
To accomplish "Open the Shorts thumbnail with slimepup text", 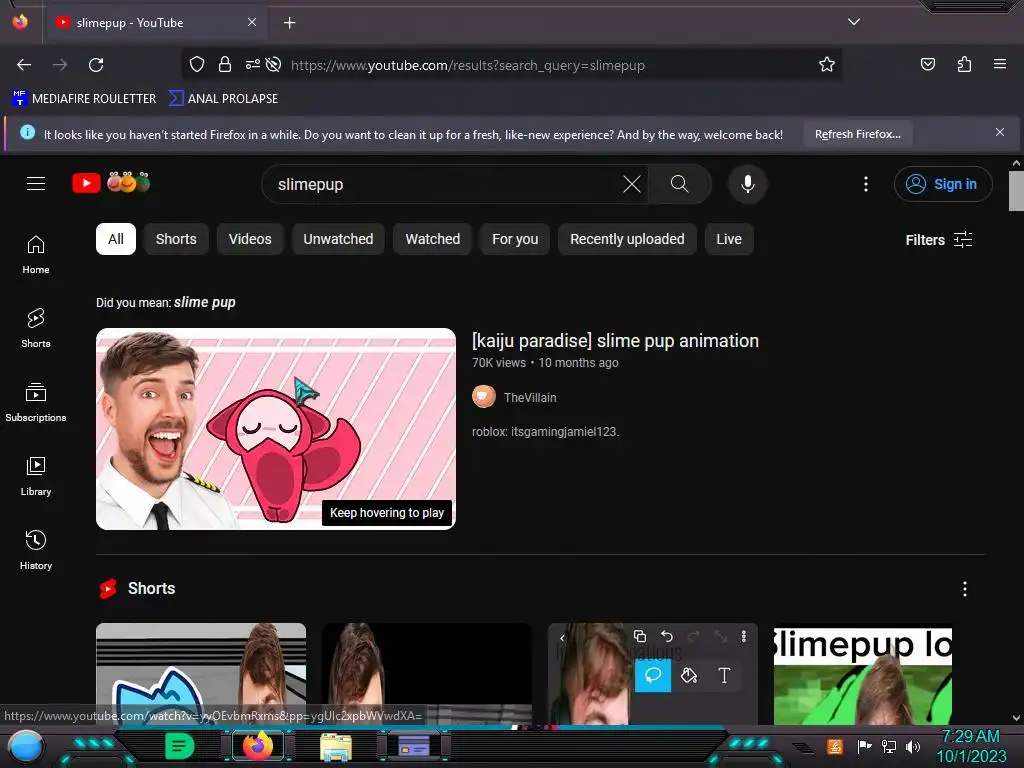I will pyautogui.click(x=863, y=676).
